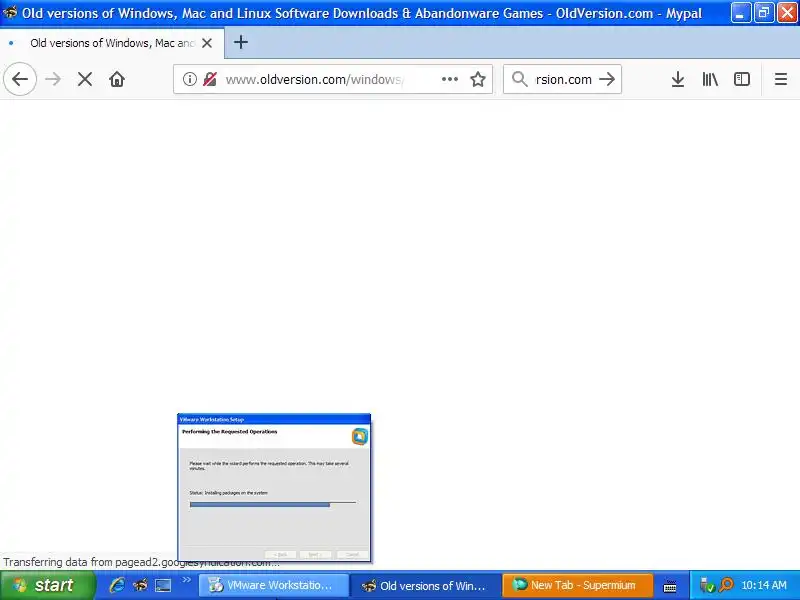The width and height of the screenshot is (800, 600).
Task: Click the insecure connection lock icon
Action: pos(210,79)
